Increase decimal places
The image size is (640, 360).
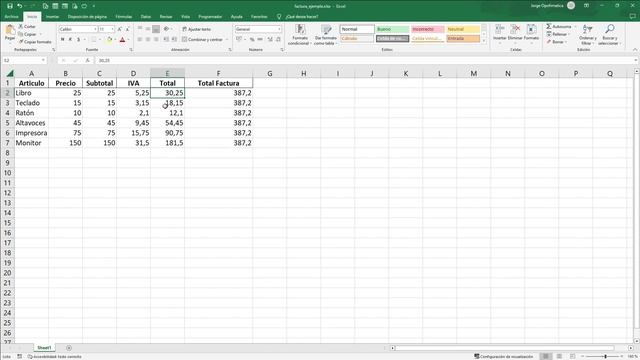tap(270, 40)
